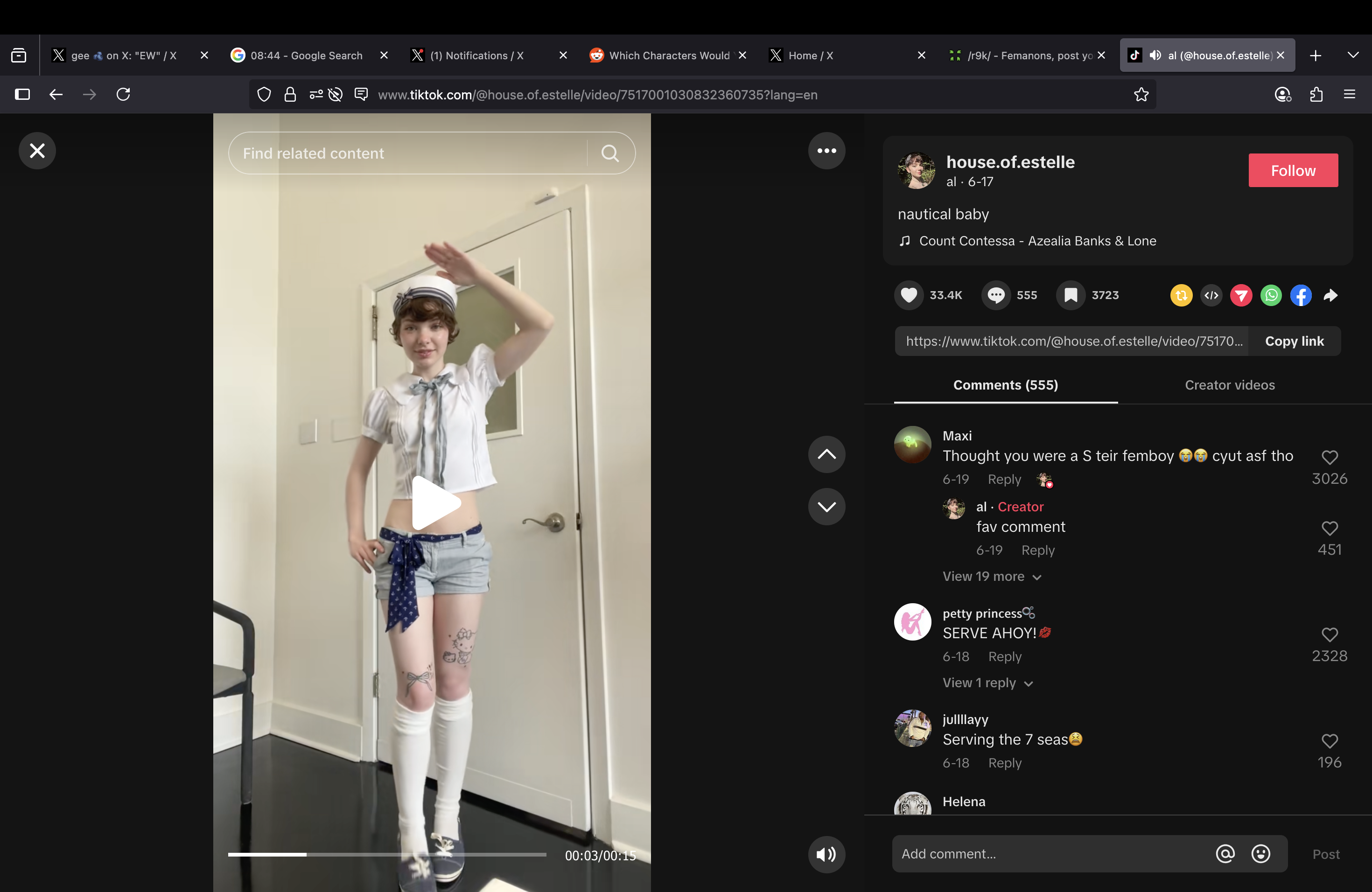Close the Home / X tab
1372x892 pixels.
tap(921, 56)
